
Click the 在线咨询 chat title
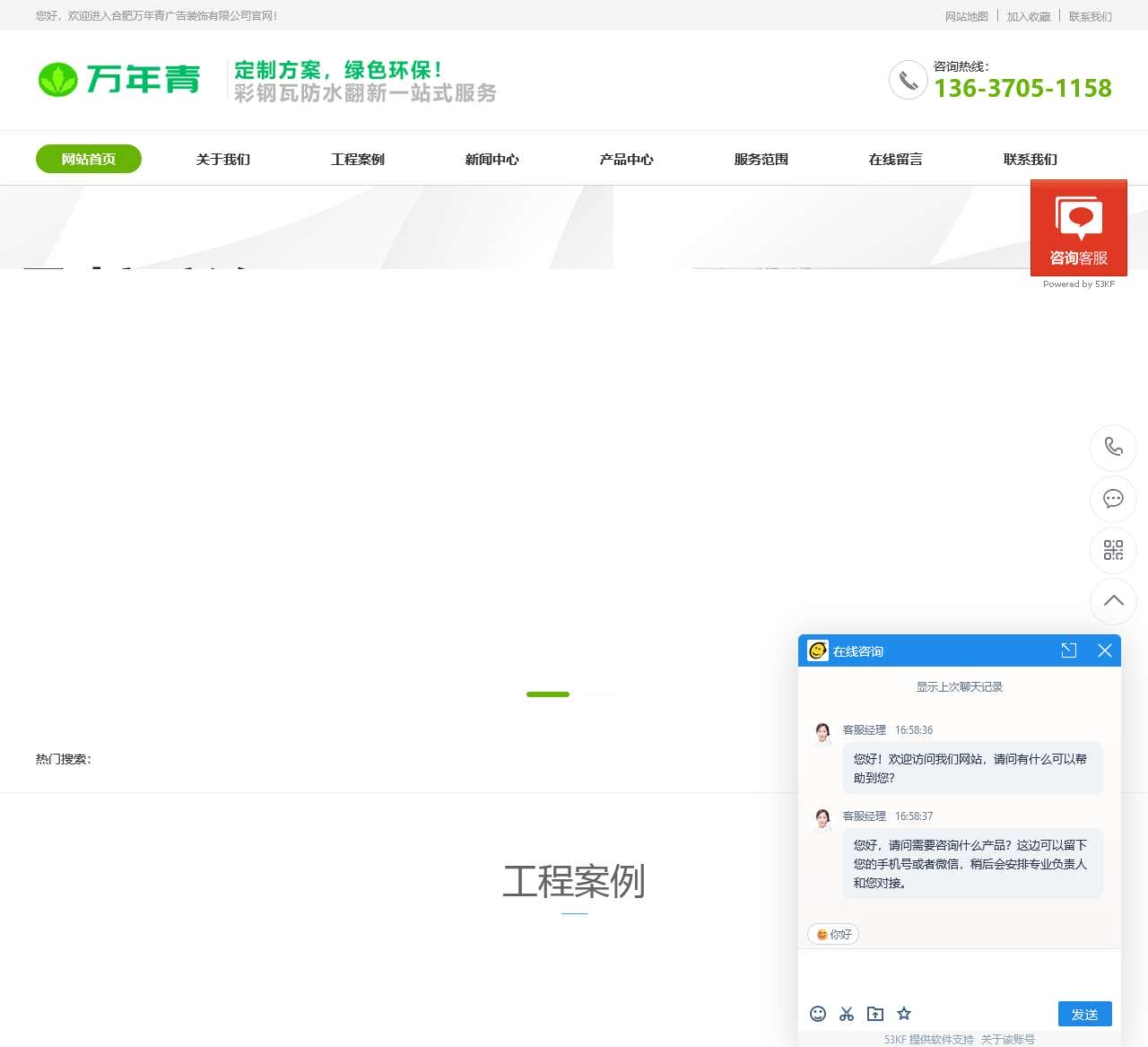[x=858, y=651]
